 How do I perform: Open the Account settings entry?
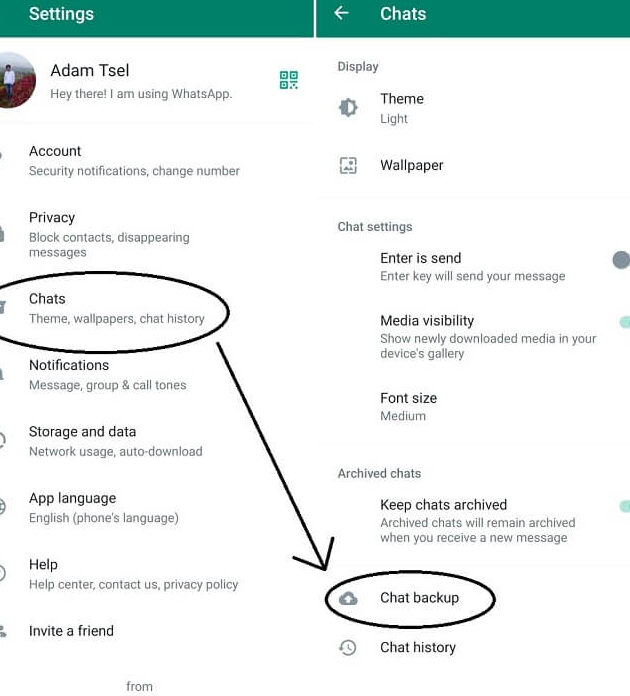(x=157, y=161)
